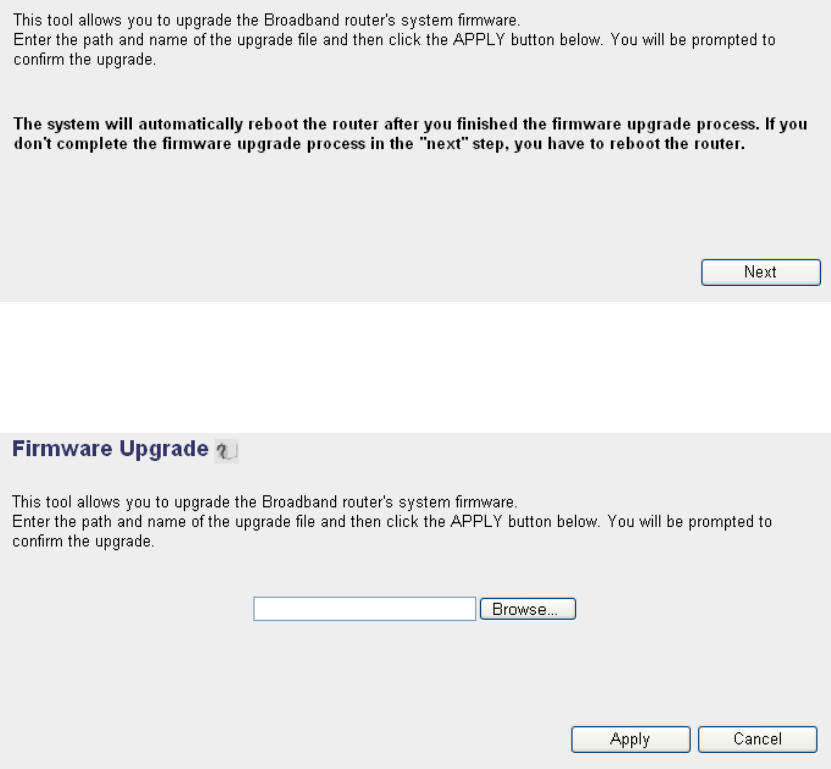
Task: Click "confirm the upgrade." line above bold warning
Action: pos(85,59)
